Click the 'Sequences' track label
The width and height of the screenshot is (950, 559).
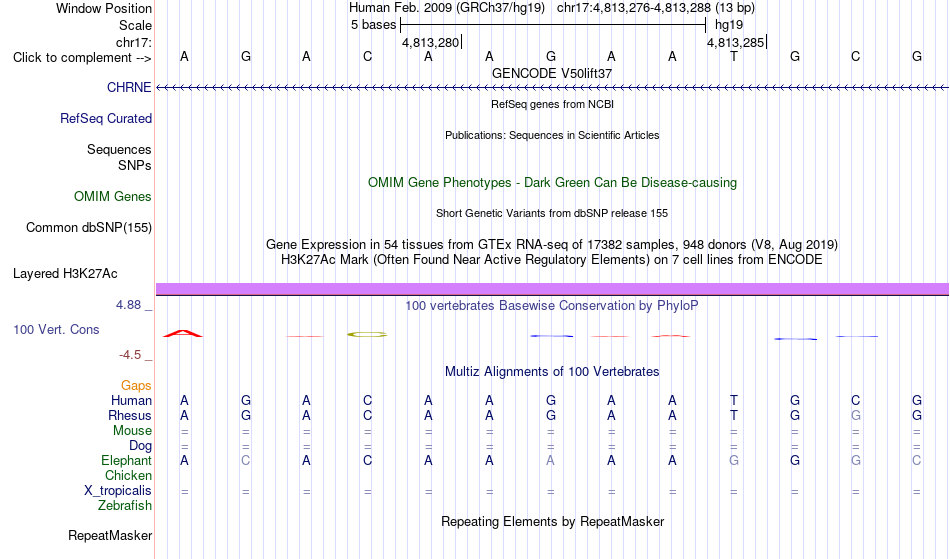pos(119,150)
